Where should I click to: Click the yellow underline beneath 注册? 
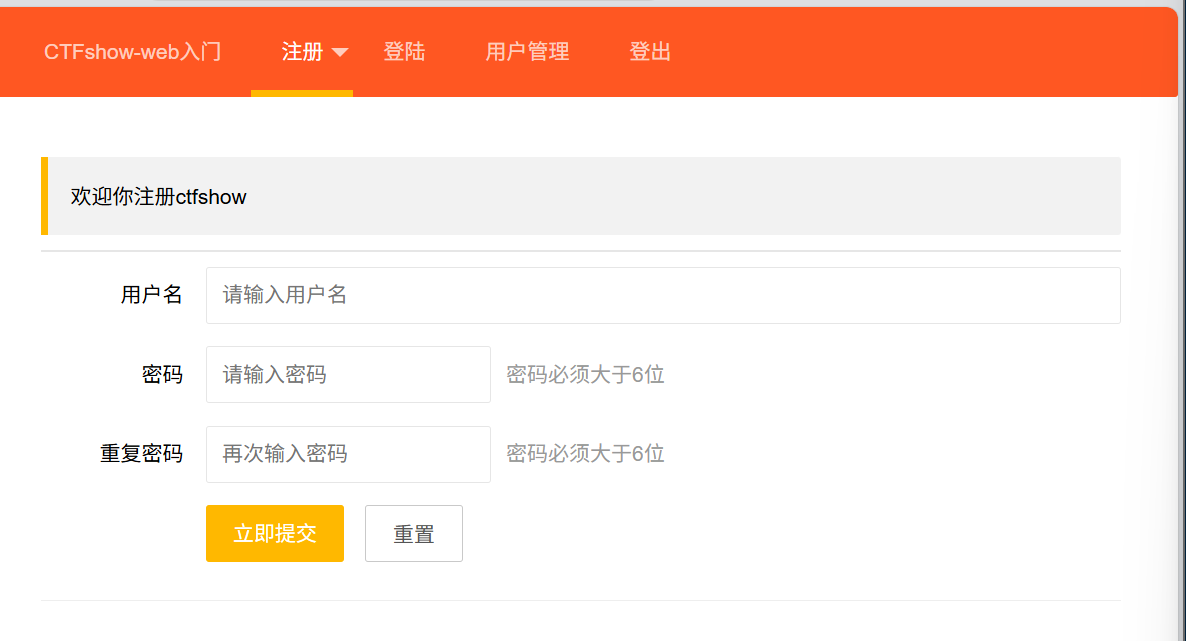302,93
